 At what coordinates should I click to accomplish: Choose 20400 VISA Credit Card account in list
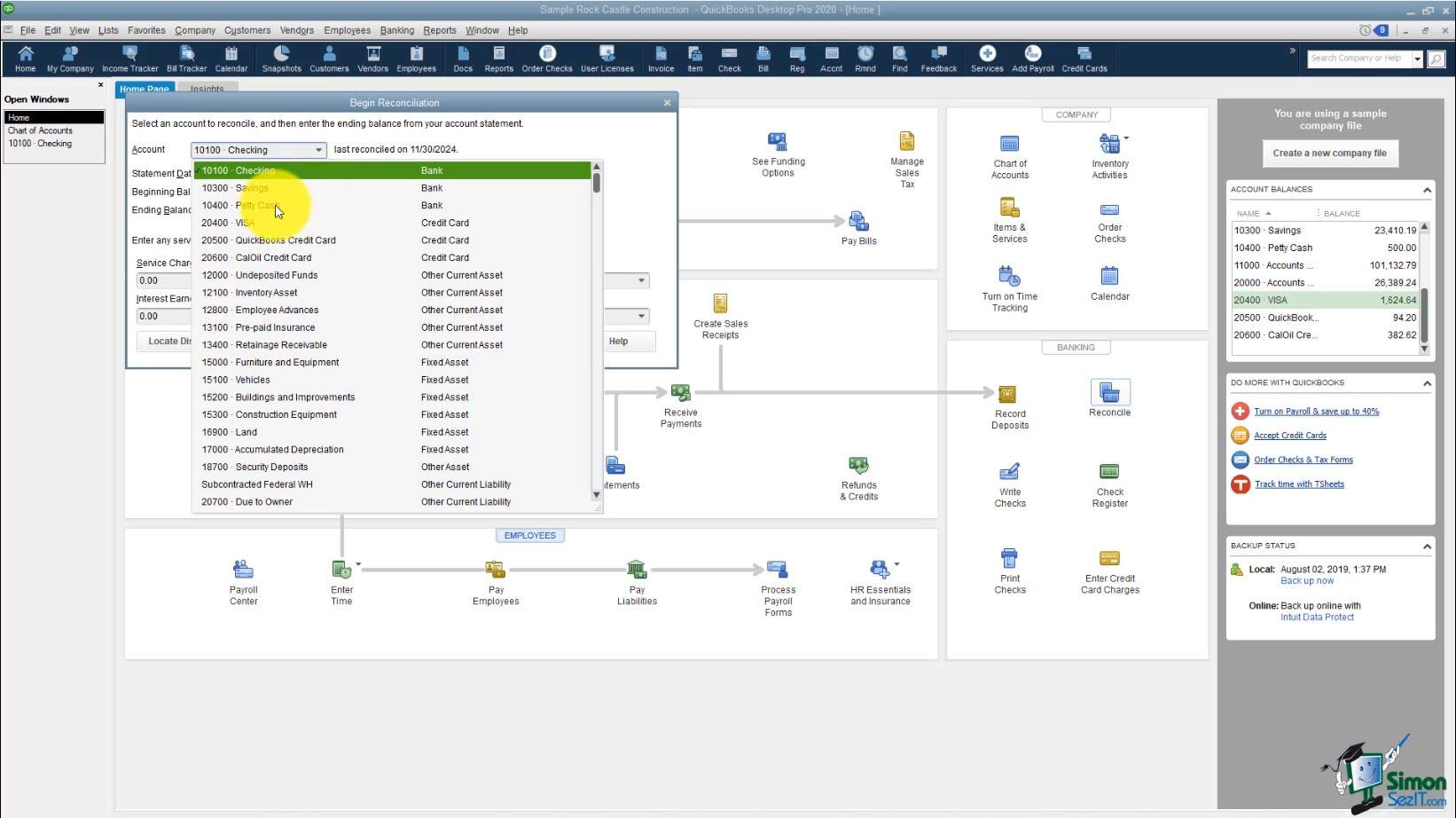pos(391,223)
